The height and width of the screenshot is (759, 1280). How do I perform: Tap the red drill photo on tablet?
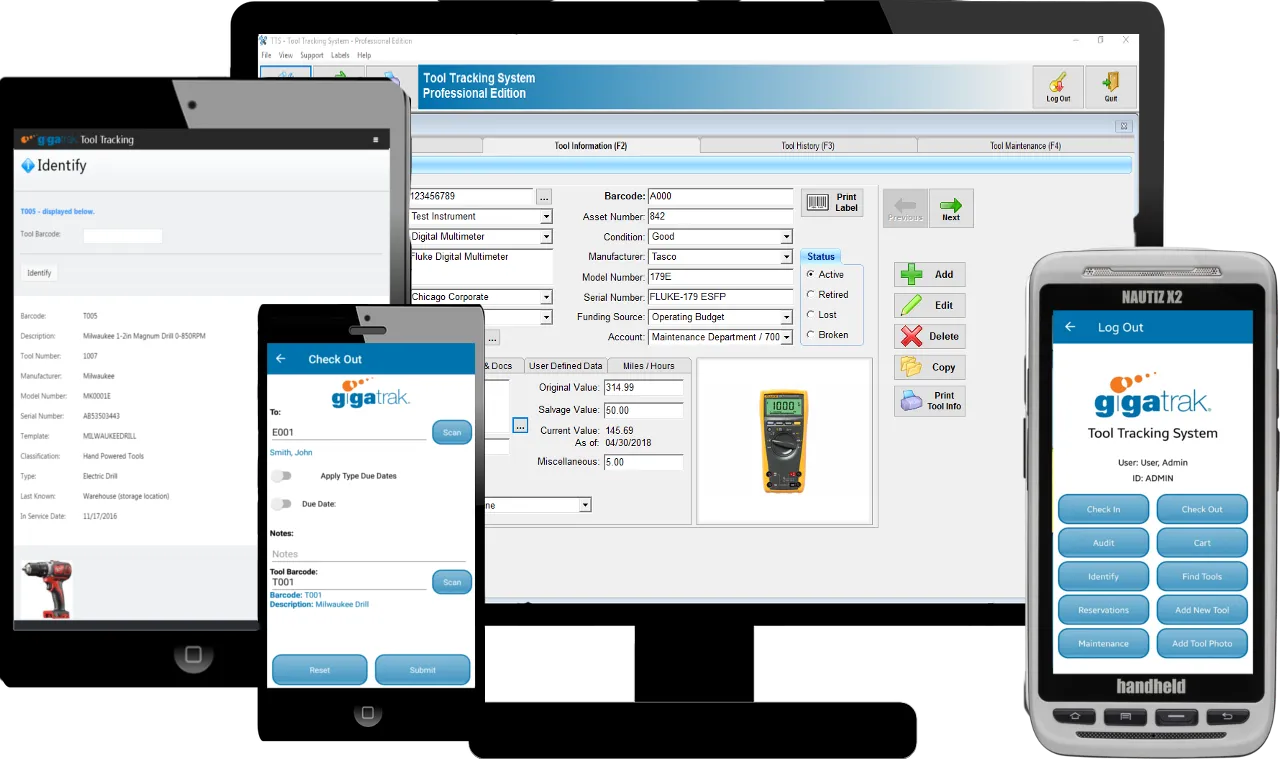pos(46,589)
